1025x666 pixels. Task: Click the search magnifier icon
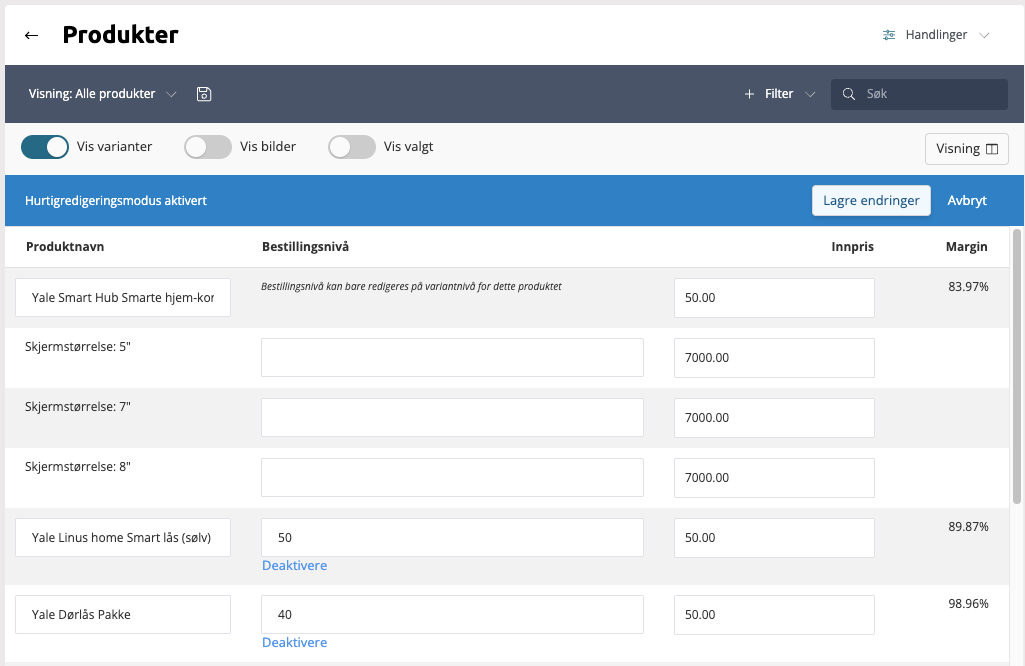click(x=849, y=94)
